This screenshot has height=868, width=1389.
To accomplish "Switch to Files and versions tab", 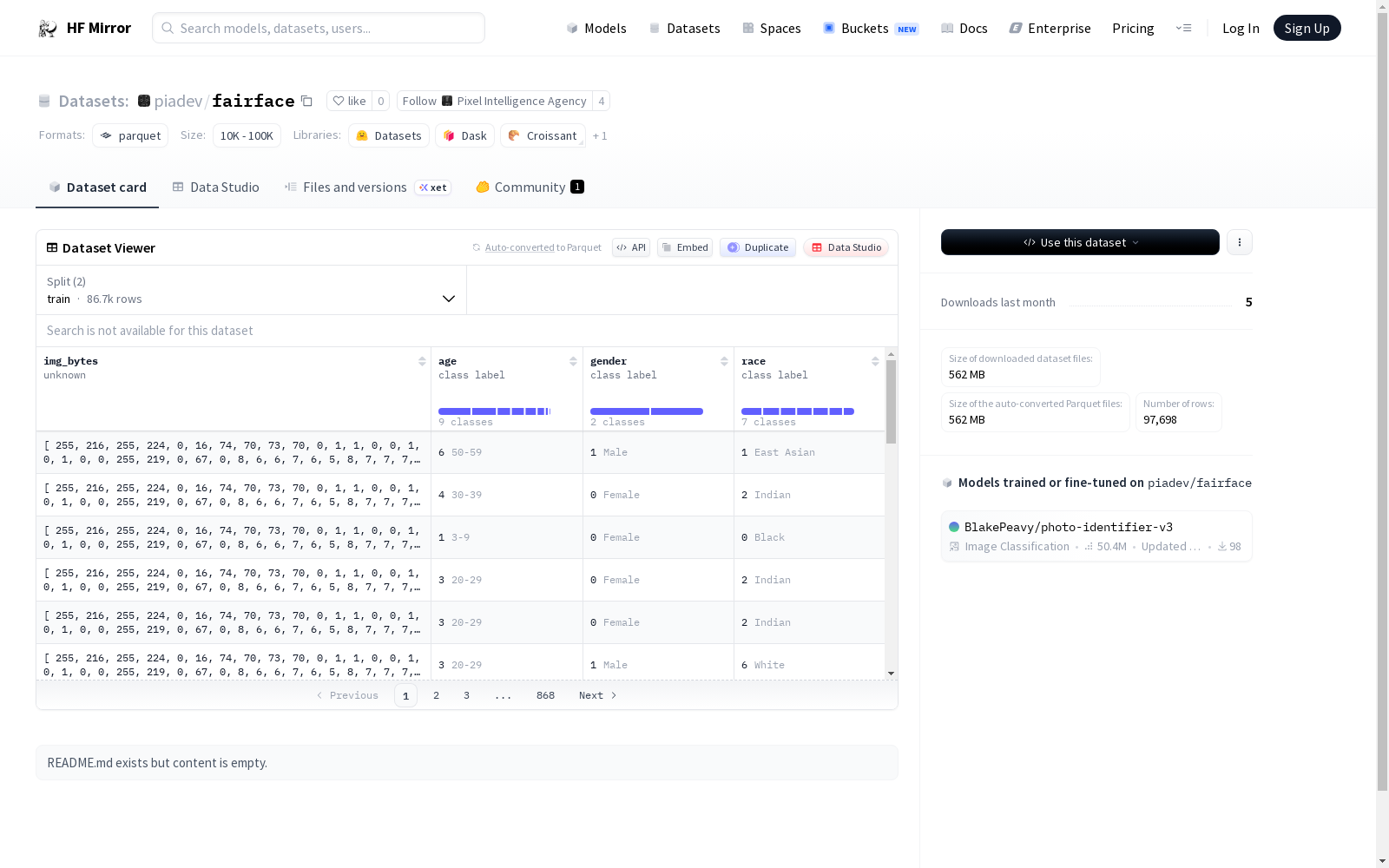I will point(368,187).
